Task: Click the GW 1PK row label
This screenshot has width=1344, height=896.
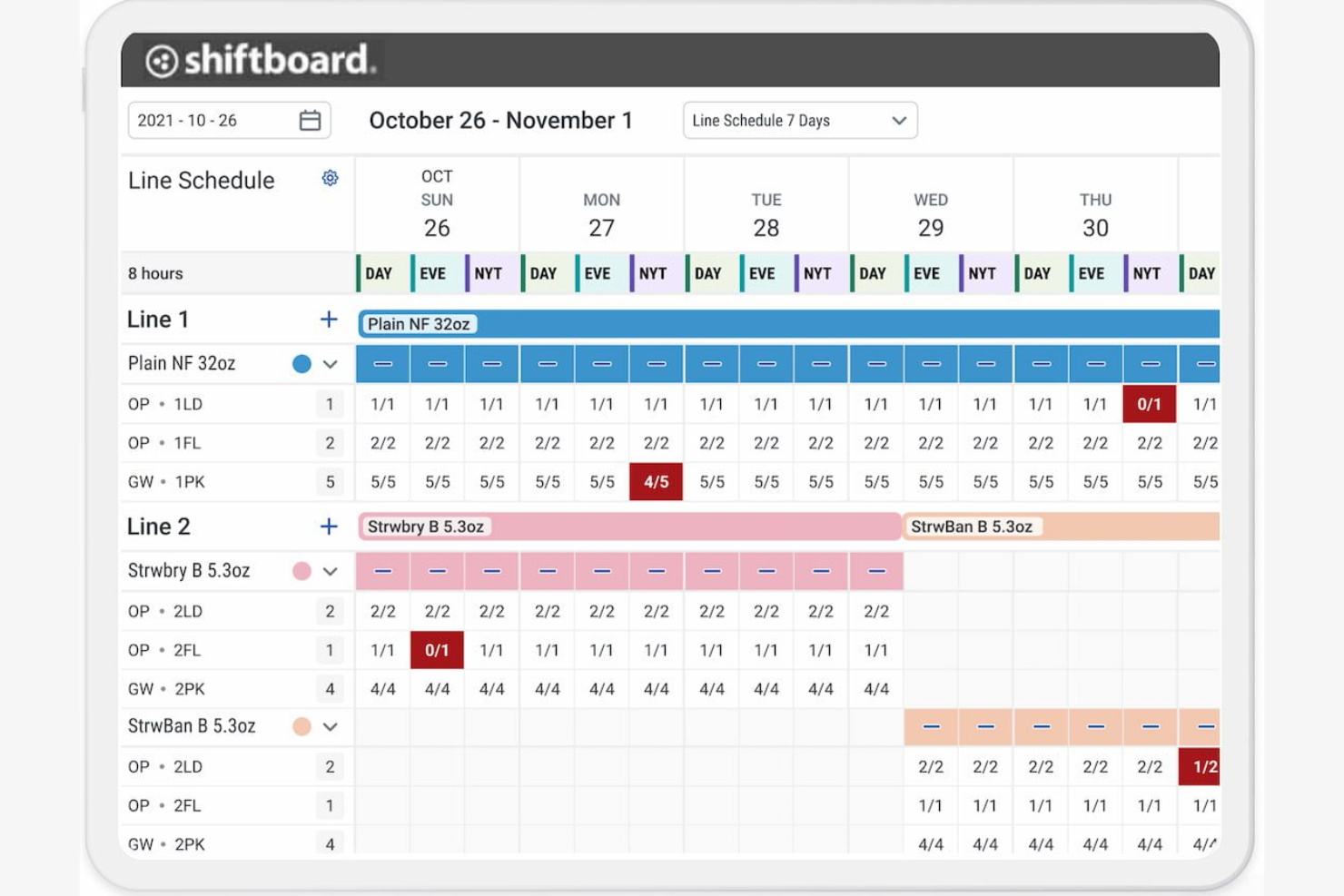Action: coord(166,482)
